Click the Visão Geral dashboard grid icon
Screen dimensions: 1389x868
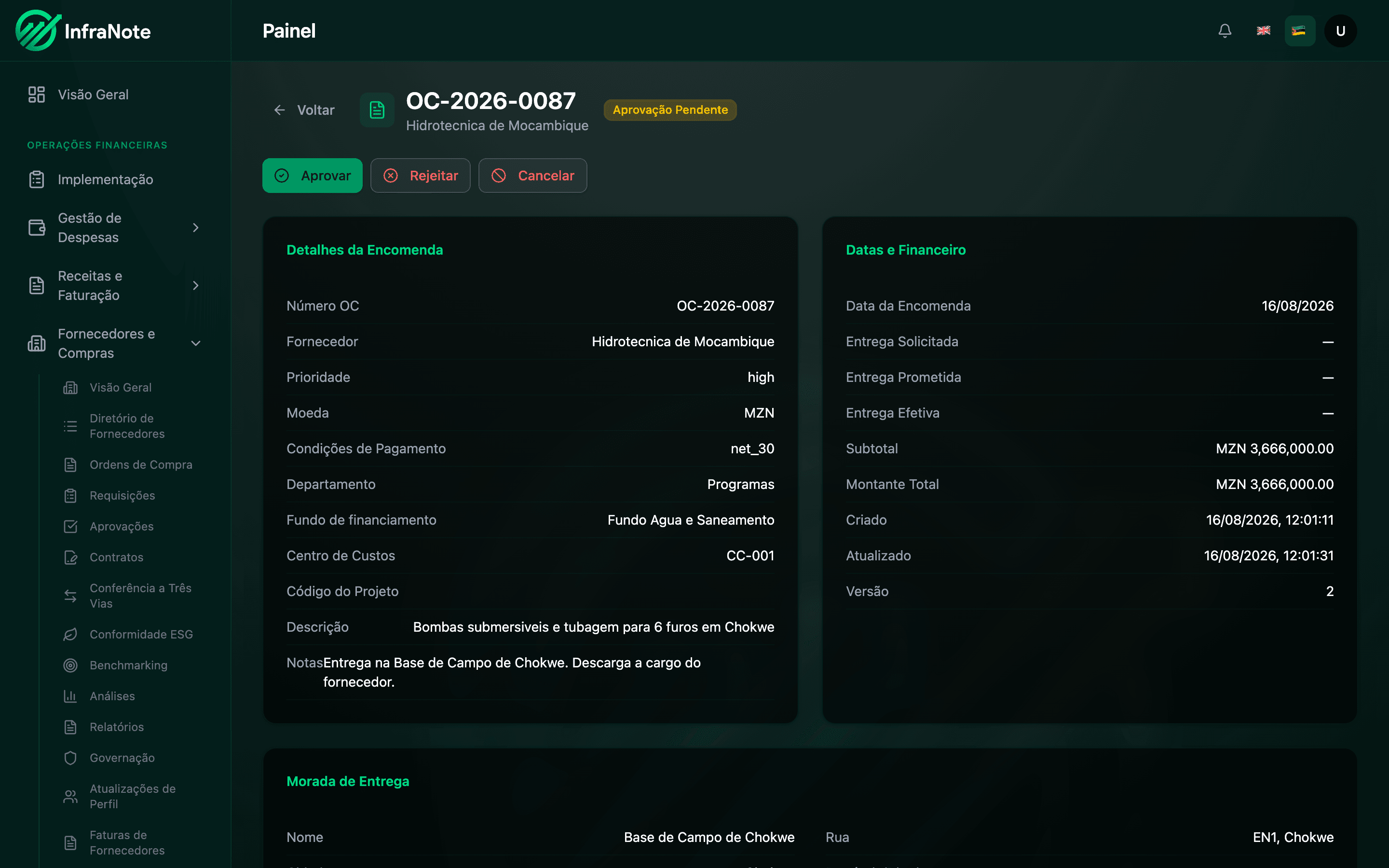coord(37,95)
